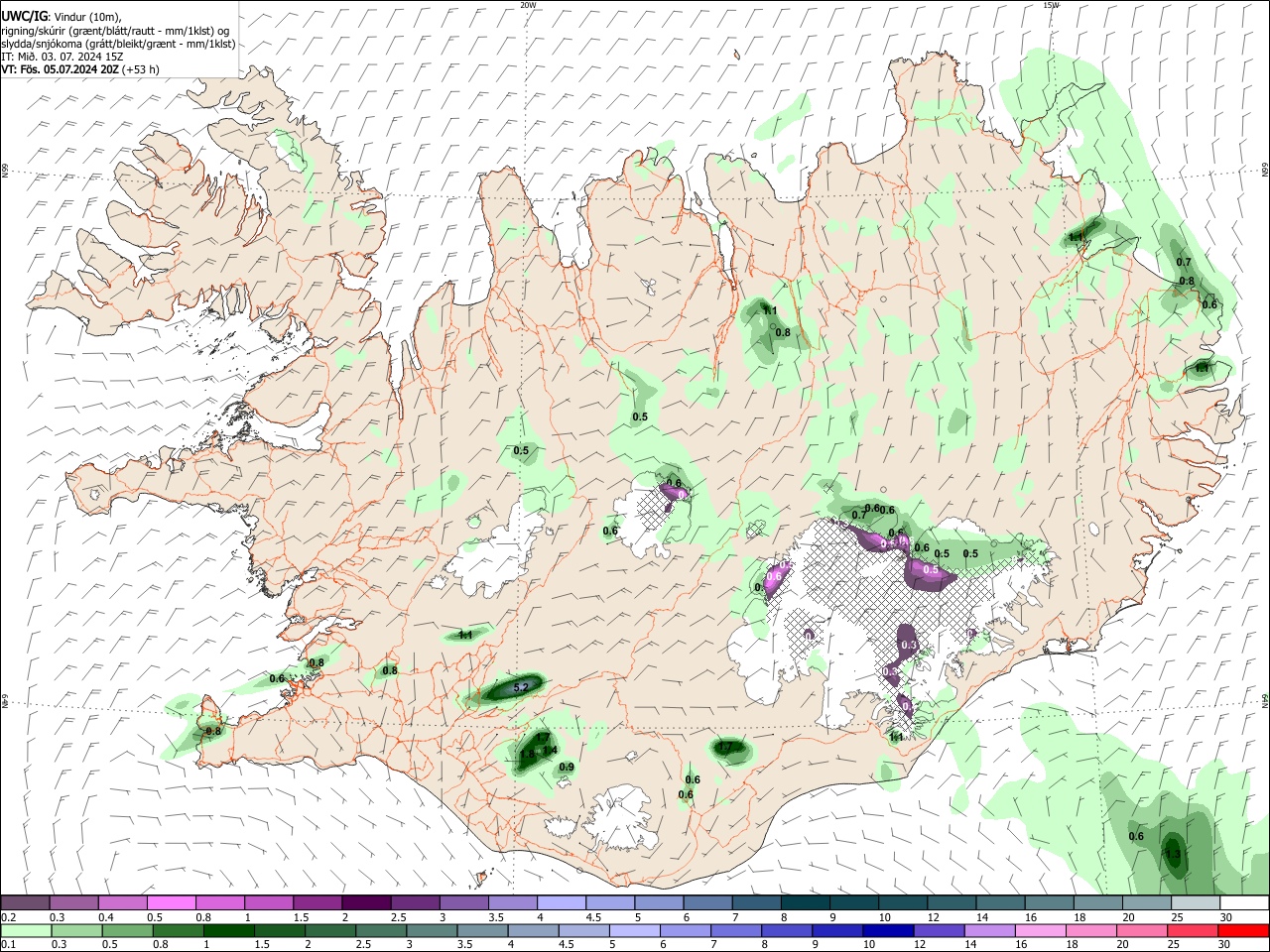Click the '1.4' value in the southwest green cell
The height and width of the screenshot is (952, 1270).
point(550,750)
